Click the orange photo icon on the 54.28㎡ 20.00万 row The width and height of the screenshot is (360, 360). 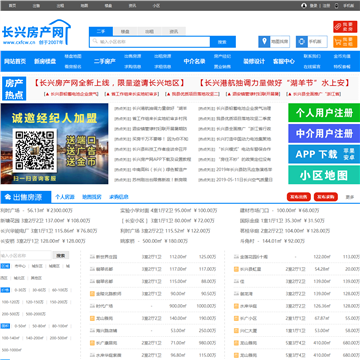click(236, 269)
